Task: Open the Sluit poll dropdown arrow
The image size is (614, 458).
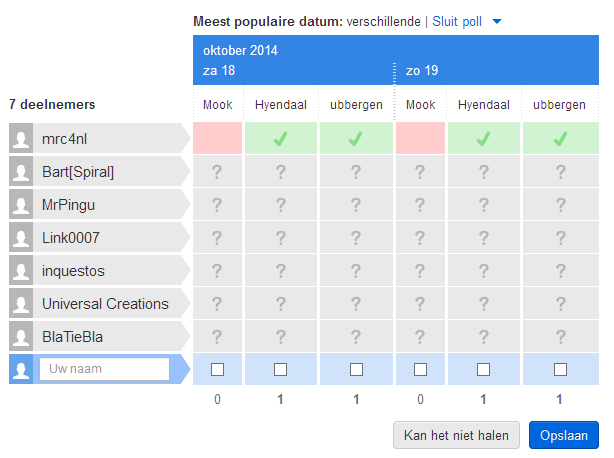Action: [x=497, y=21]
